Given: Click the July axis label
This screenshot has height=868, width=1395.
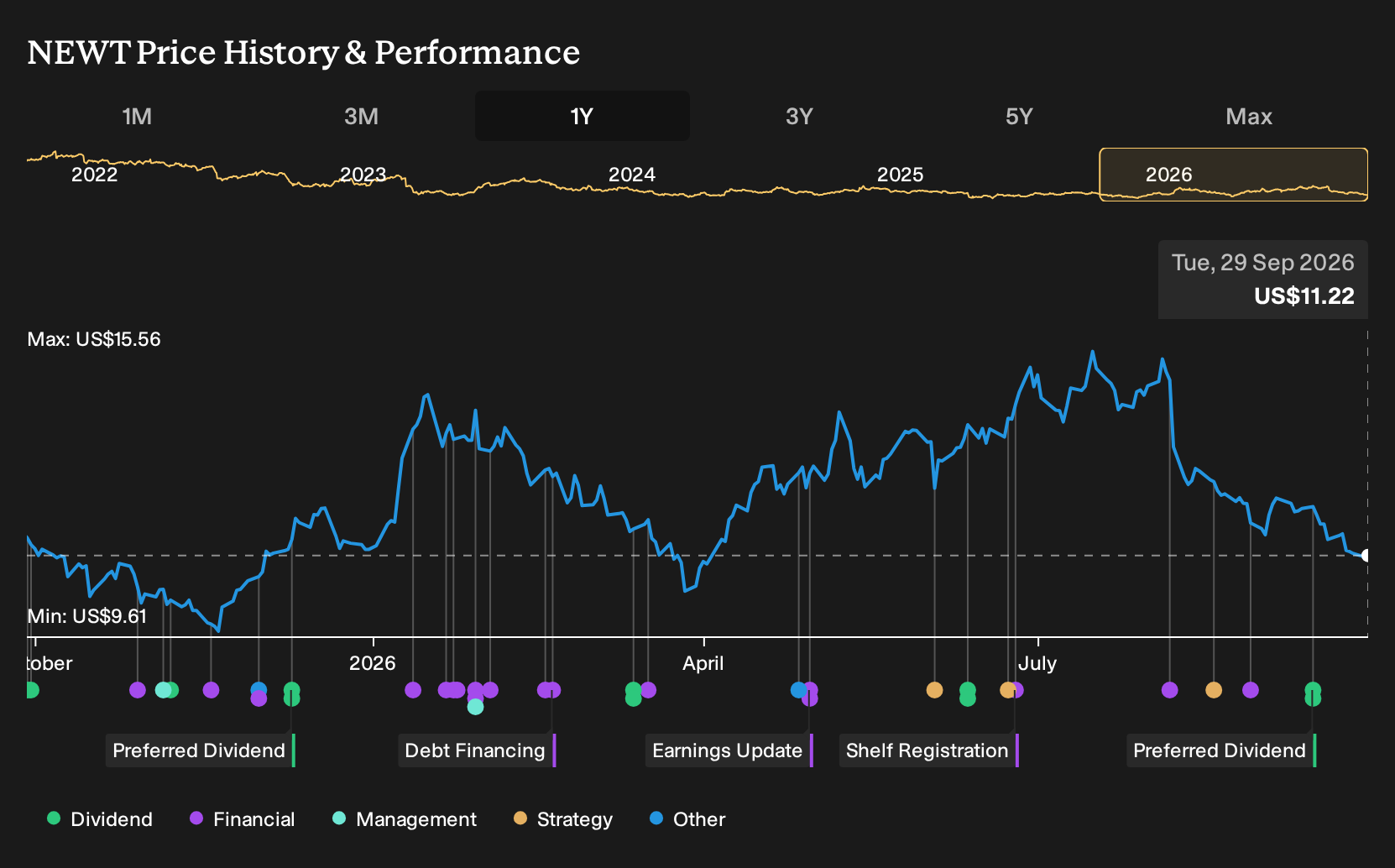Looking at the screenshot, I should point(1037,663).
